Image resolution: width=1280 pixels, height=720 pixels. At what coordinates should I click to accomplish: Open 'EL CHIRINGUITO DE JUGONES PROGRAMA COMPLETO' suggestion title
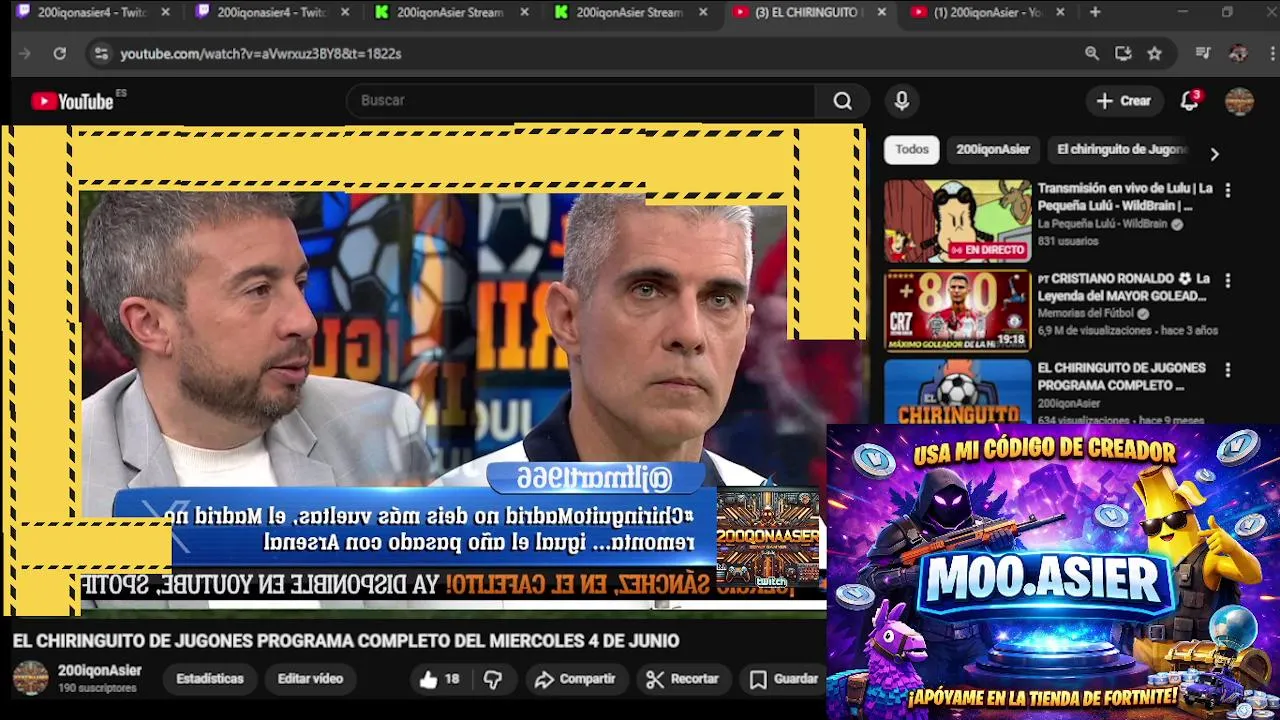click(x=1121, y=377)
